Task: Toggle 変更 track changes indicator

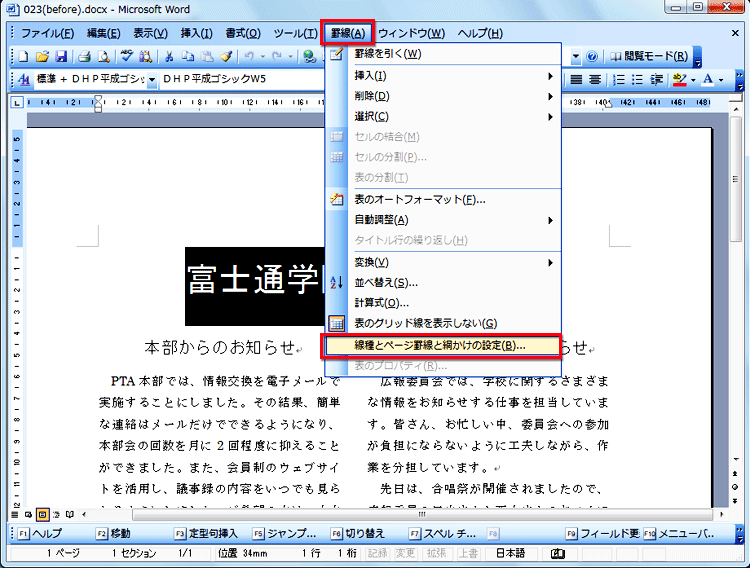Action: [x=405, y=553]
